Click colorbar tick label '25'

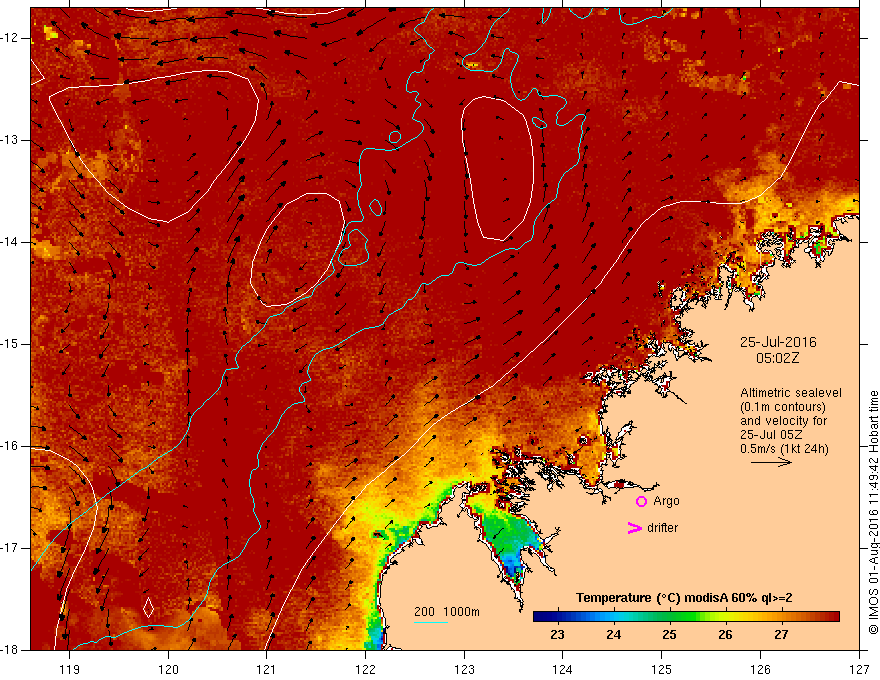click(669, 635)
